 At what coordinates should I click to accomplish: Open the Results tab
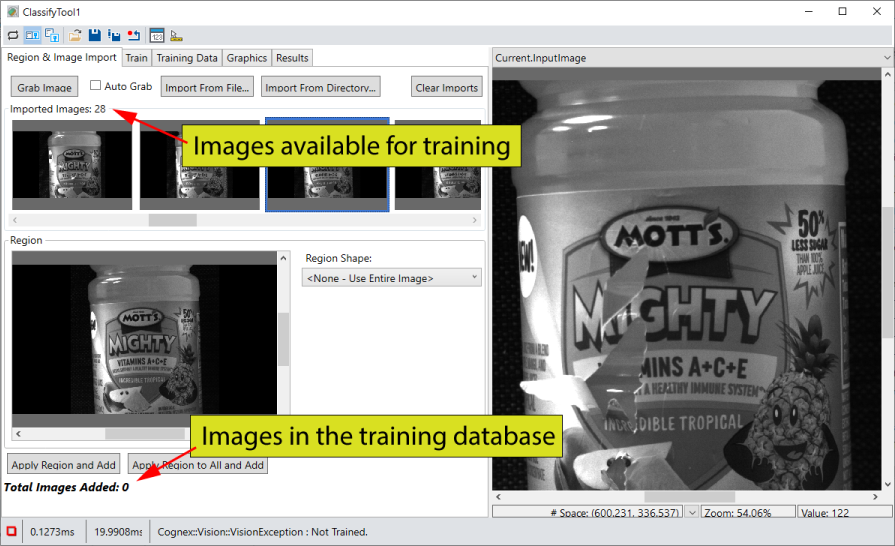tap(292, 58)
